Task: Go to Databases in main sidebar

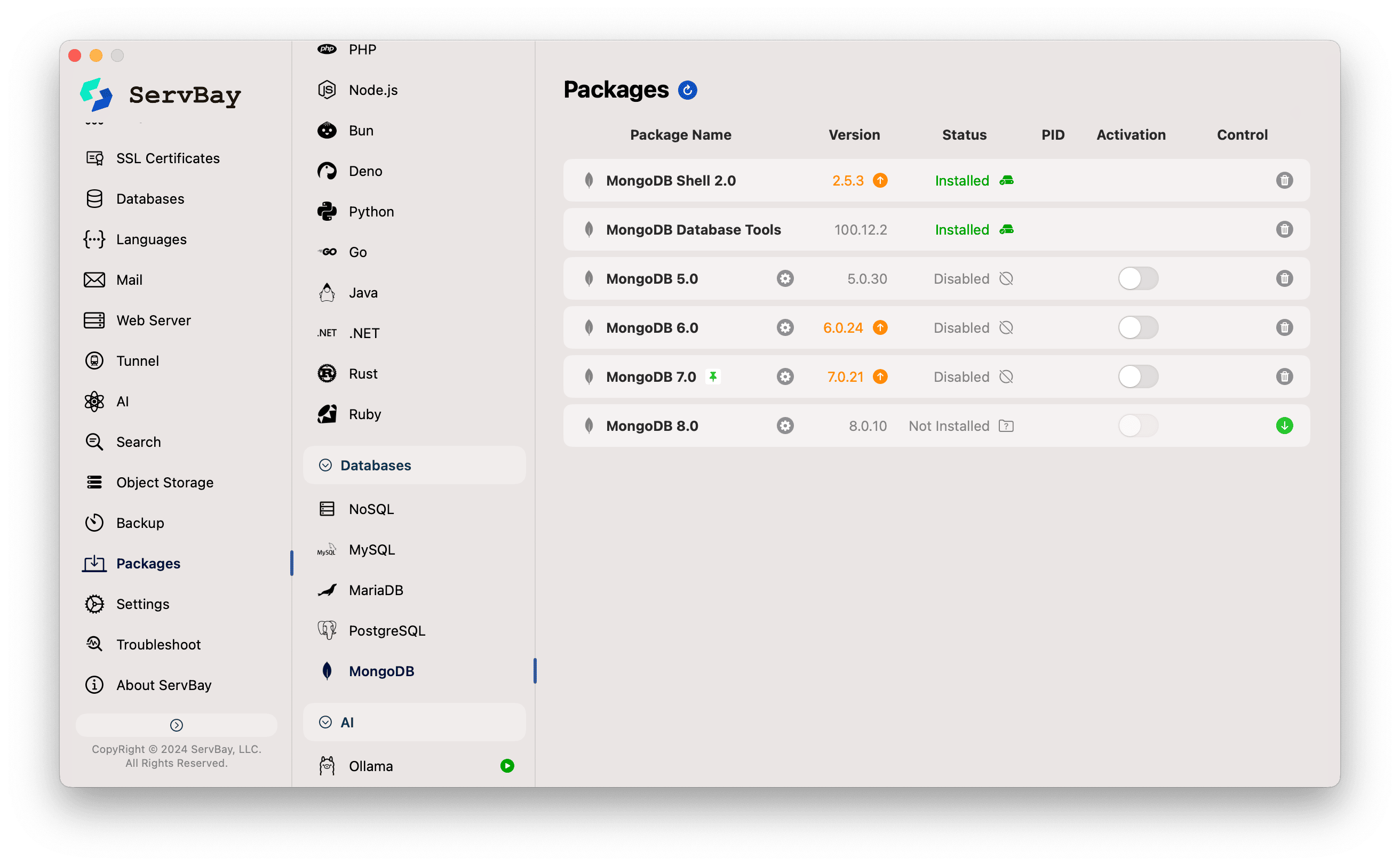Action: click(134, 199)
